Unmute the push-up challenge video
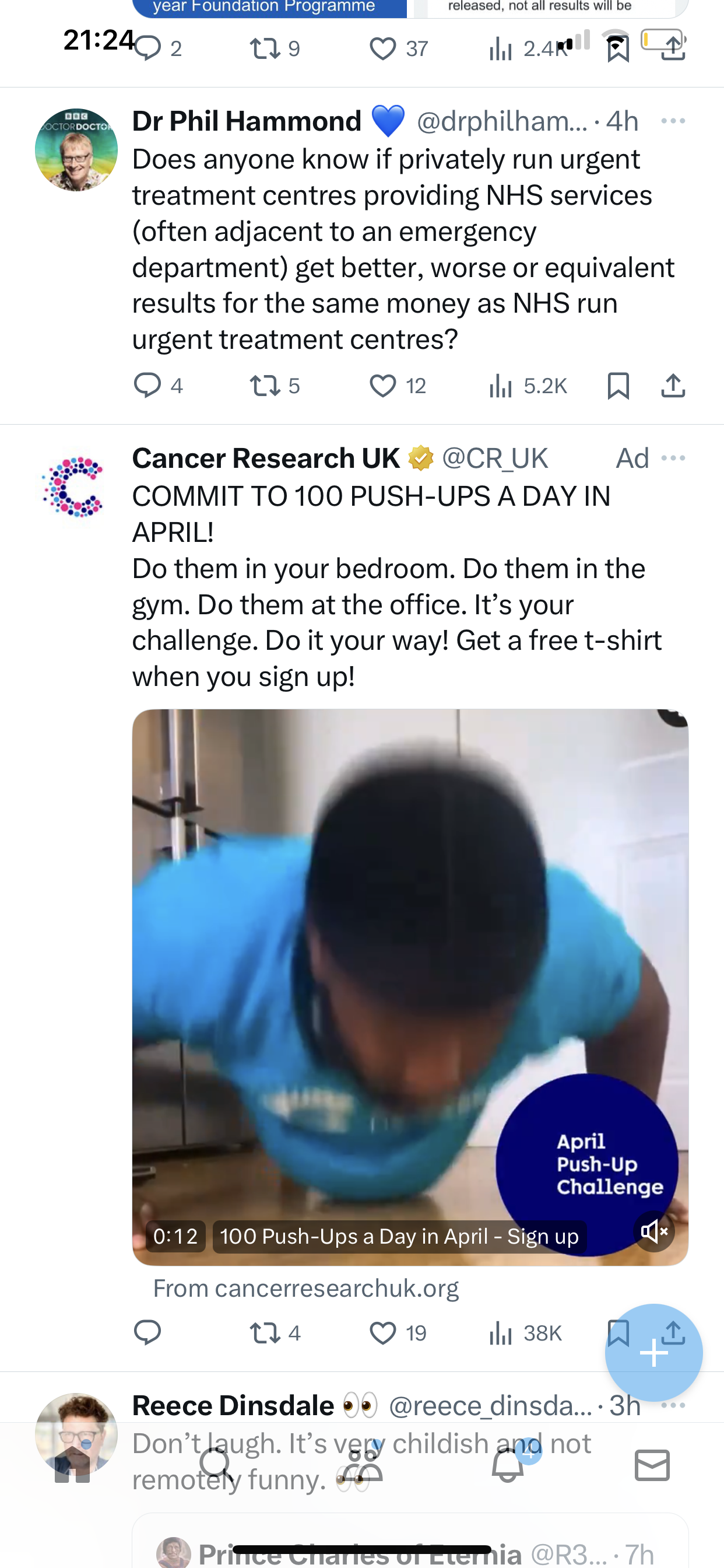 tap(654, 1231)
